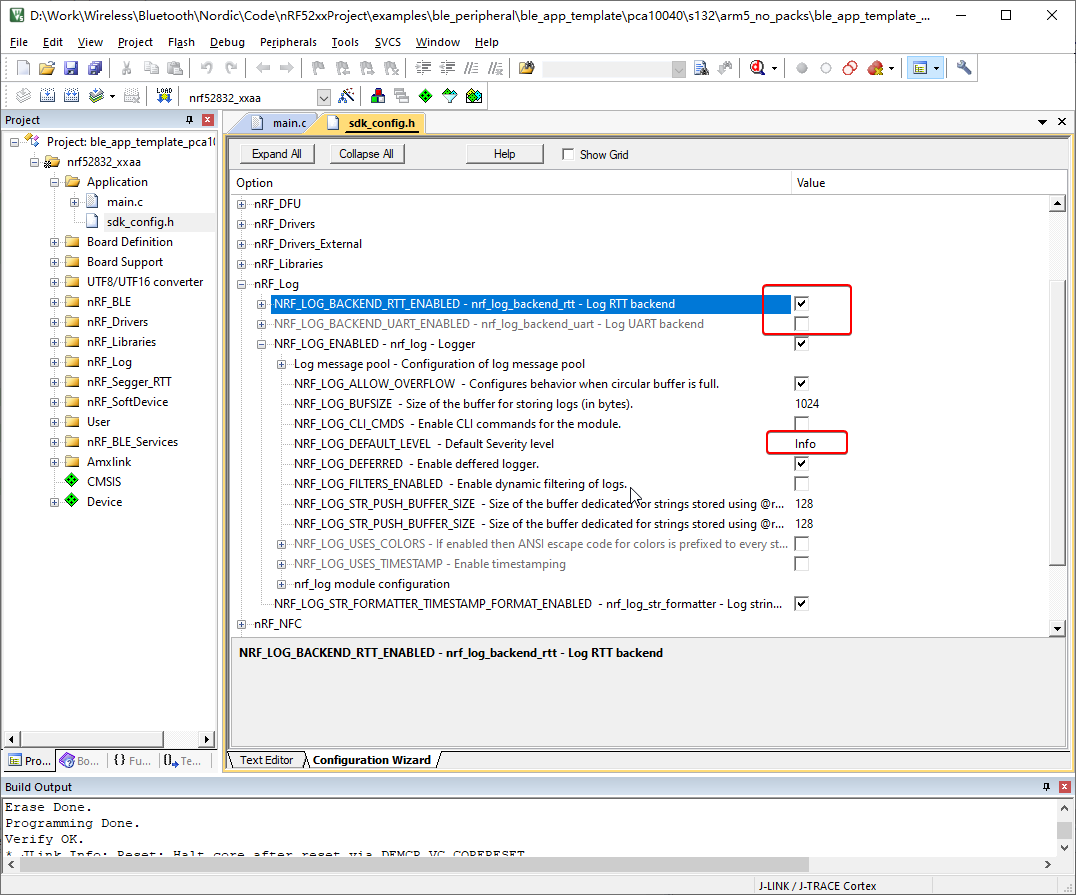Click the Save All icon
Viewport: 1076px width, 895px height.
93,69
